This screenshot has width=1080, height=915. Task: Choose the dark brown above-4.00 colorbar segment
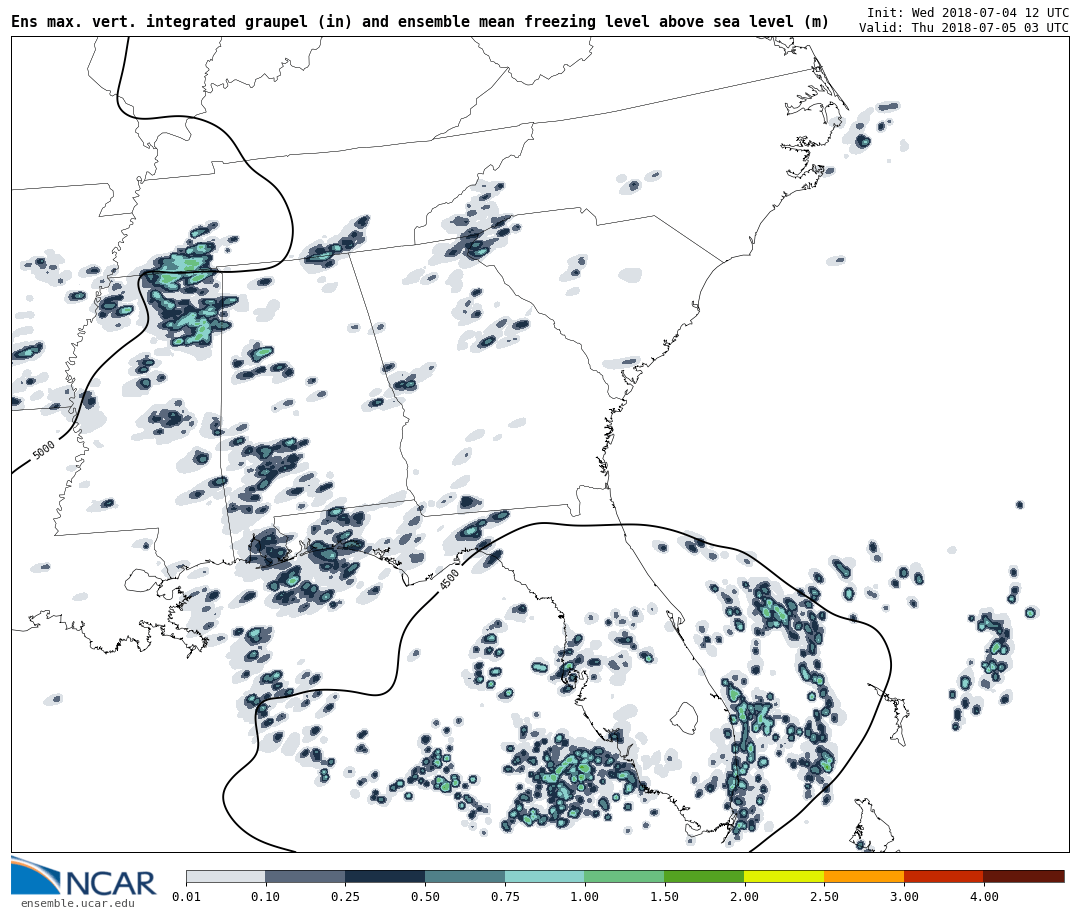(1024, 876)
